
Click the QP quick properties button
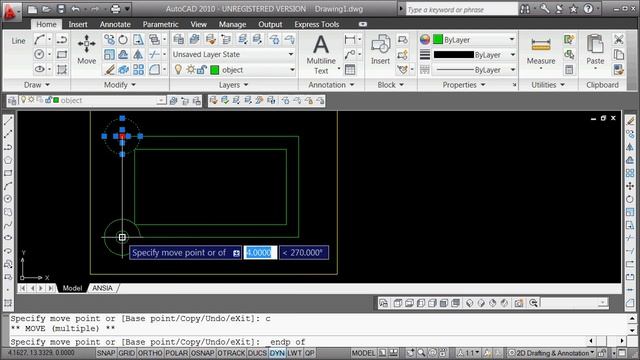pyautogui.click(x=309, y=353)
